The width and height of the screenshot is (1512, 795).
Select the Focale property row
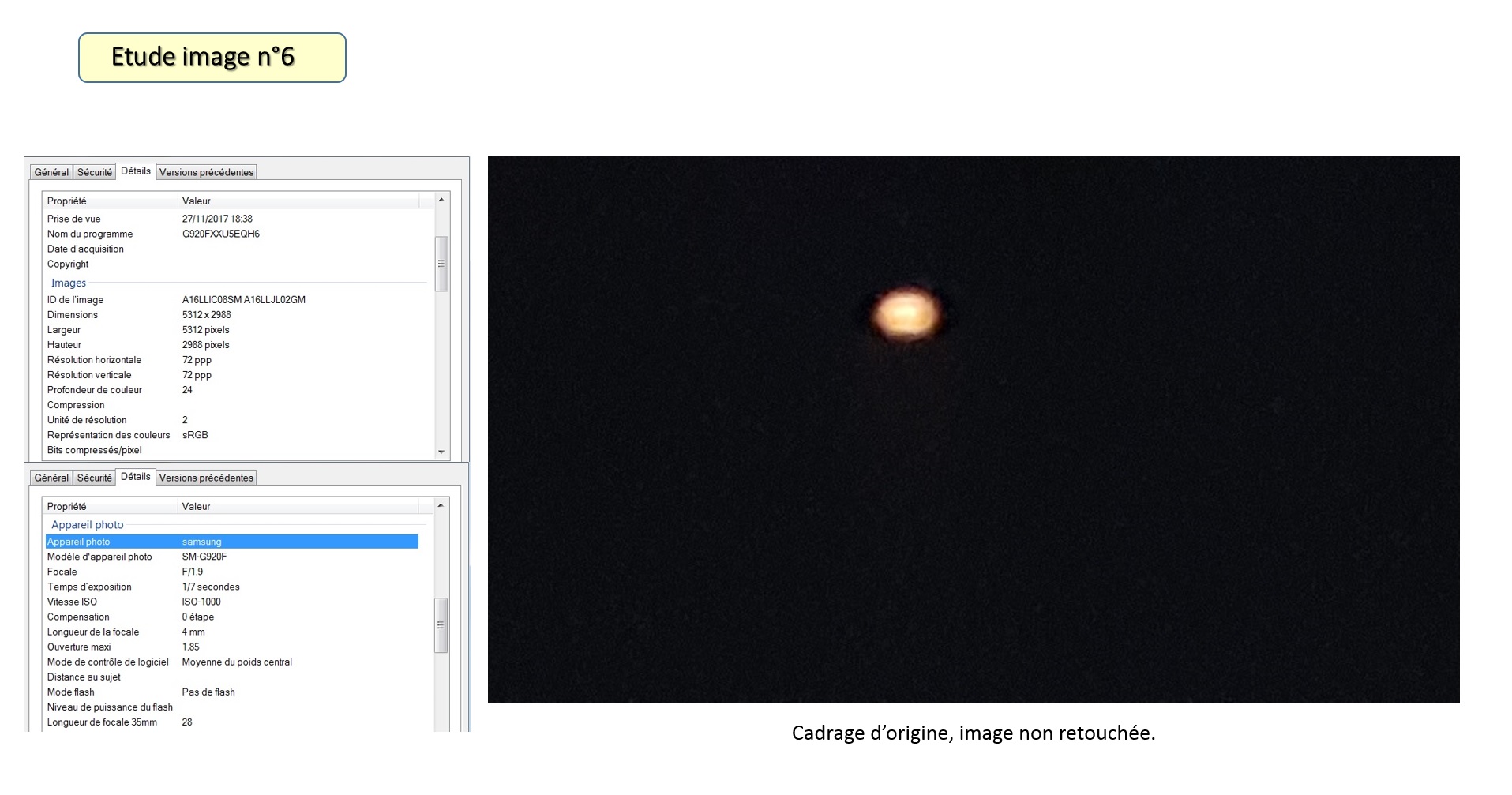pyautogui.click(x=232, y=572)
